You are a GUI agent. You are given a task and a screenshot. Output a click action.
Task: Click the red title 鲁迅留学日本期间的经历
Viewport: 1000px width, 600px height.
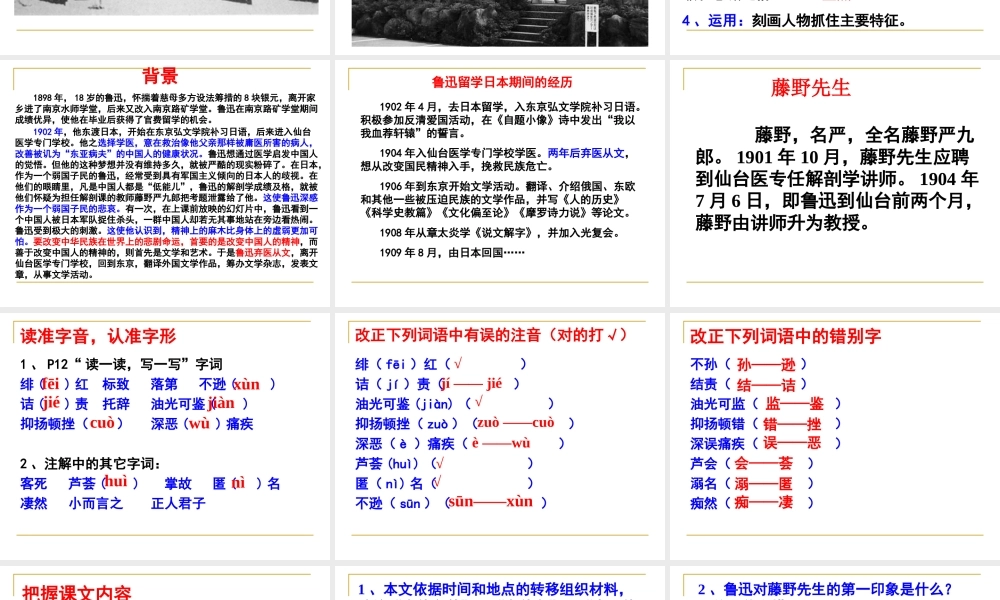tap(502, 82)
